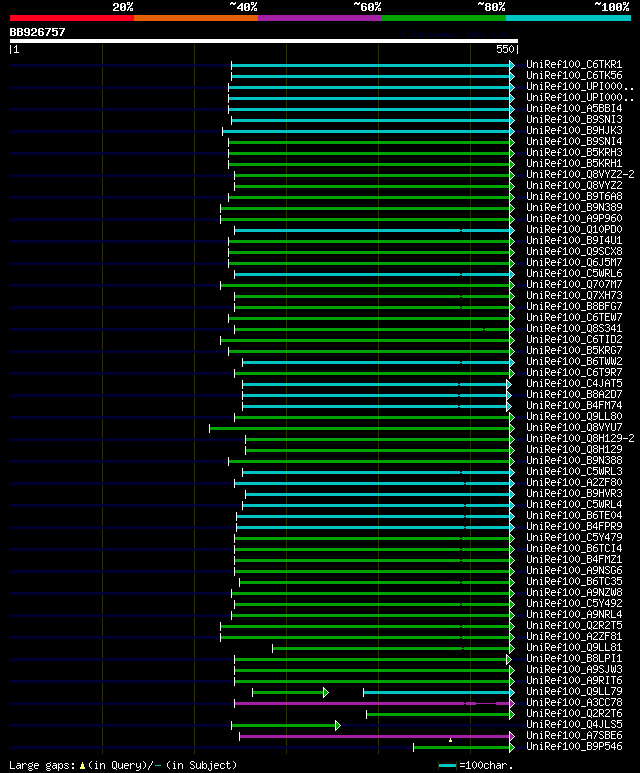640x773 pixels.
Task: Click the green alignment bar for UniRef100_B9P546
Action: pos(462,747)
